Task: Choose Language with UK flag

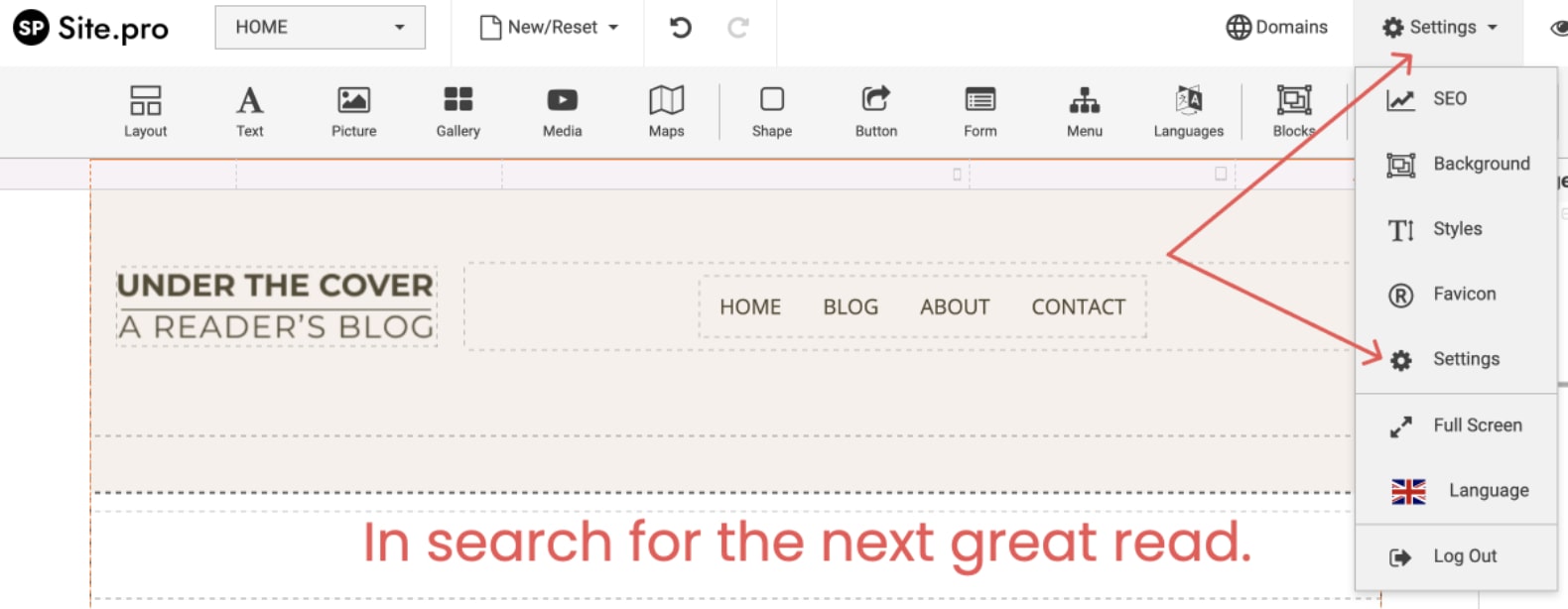Action: pos(1456,491)
